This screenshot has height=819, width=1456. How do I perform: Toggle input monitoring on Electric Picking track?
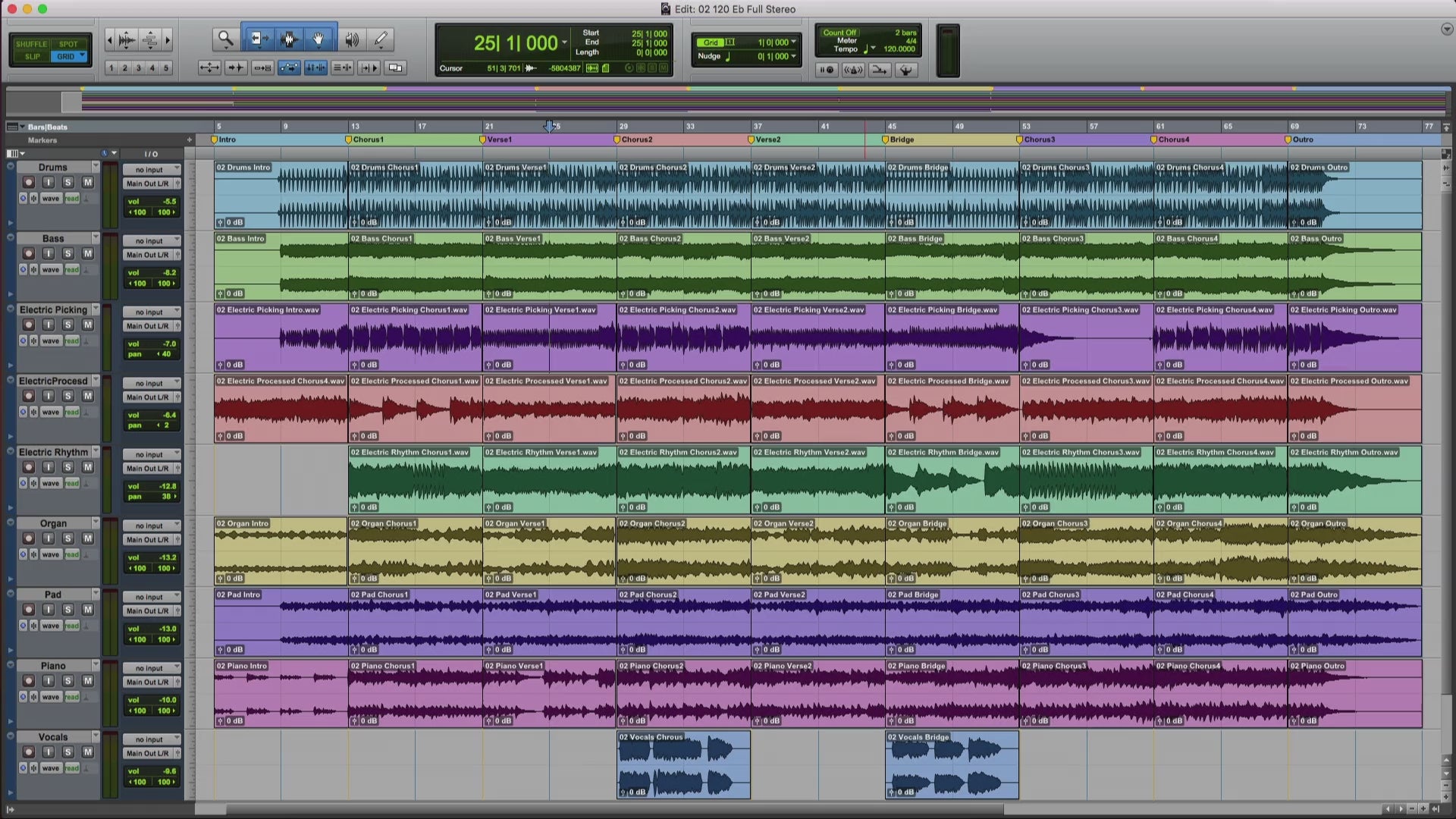(x=49, y=325)
